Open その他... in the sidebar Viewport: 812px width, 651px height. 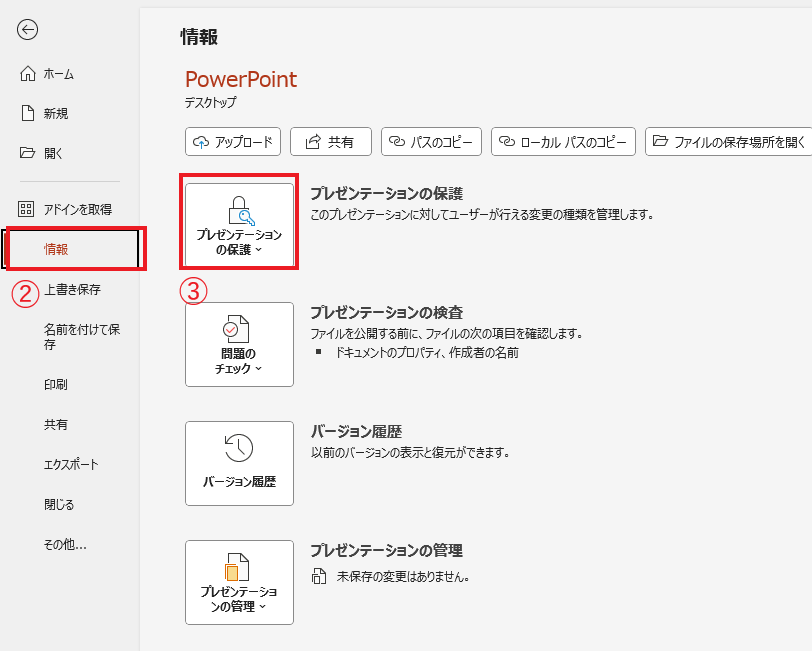[x=65, y=544]
